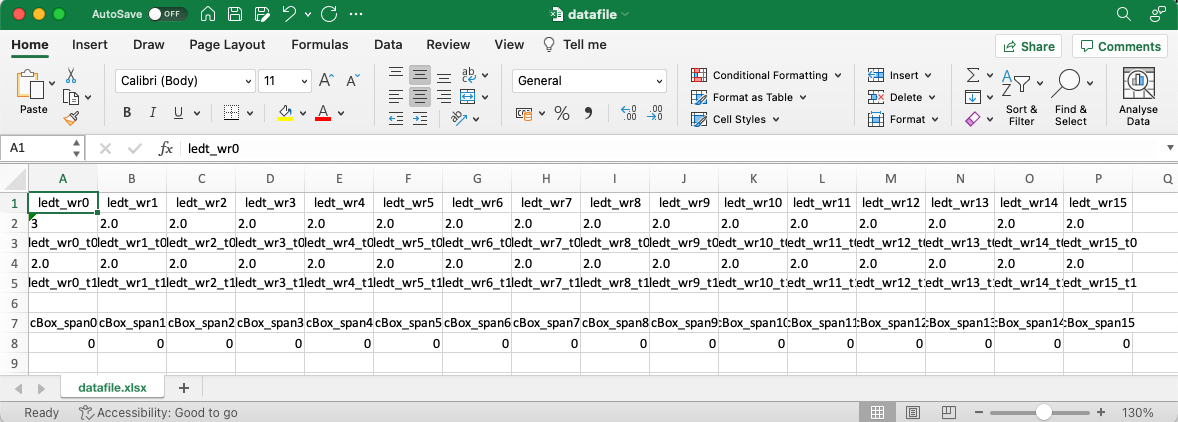Open the View ribbon tab

tap(509, 45)
